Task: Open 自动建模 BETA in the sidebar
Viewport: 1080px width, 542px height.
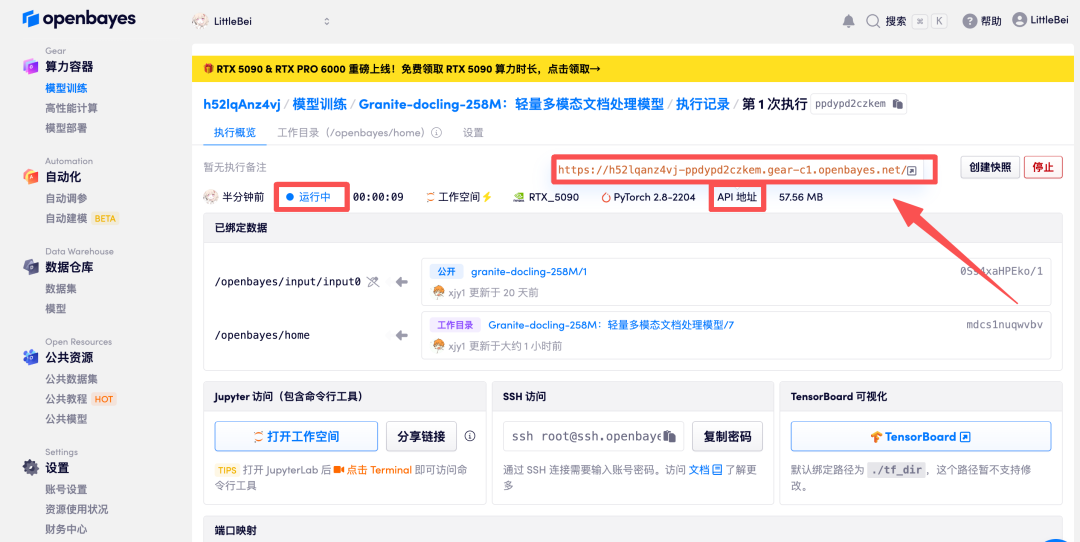Action: pos(81,218)
